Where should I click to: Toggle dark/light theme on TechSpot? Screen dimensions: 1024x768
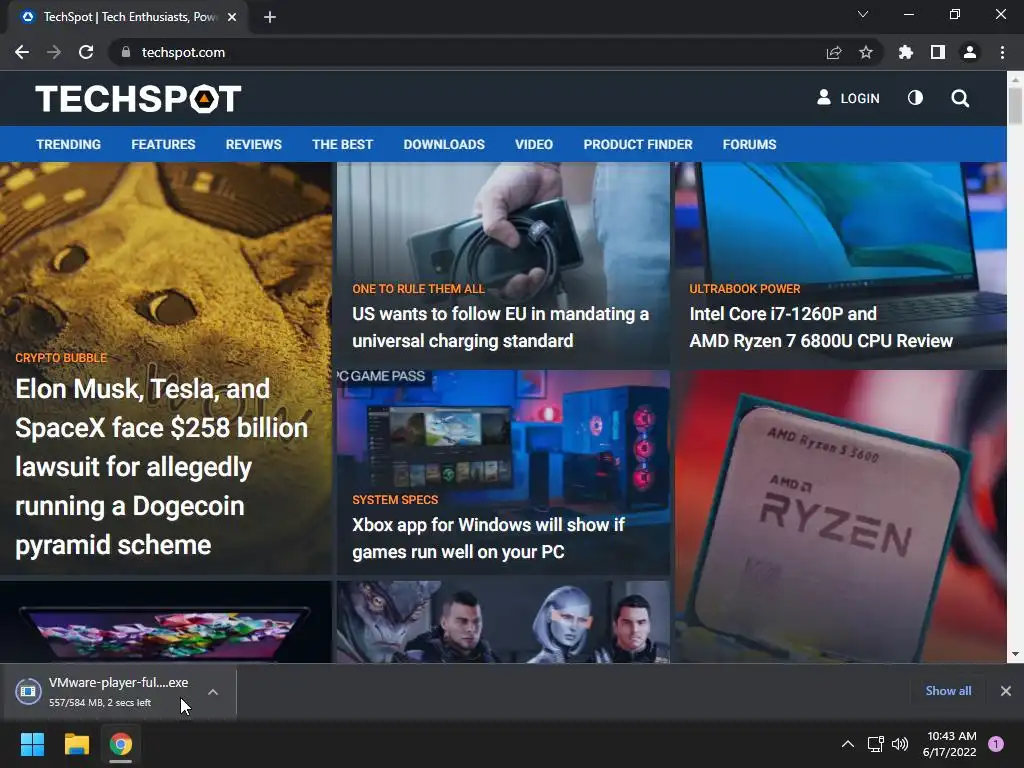click(x=916, y=98)
